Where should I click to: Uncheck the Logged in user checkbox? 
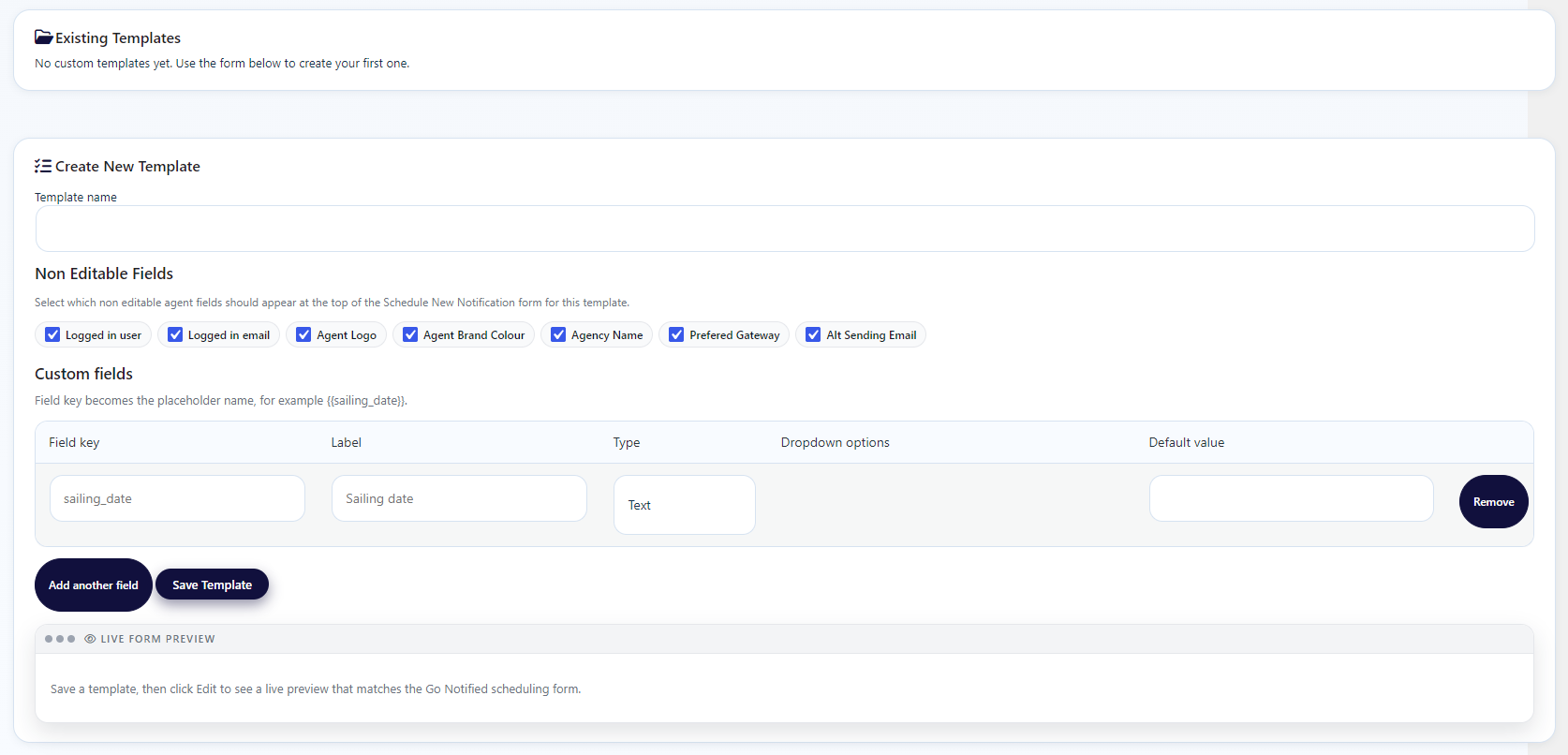pos(52,334)
